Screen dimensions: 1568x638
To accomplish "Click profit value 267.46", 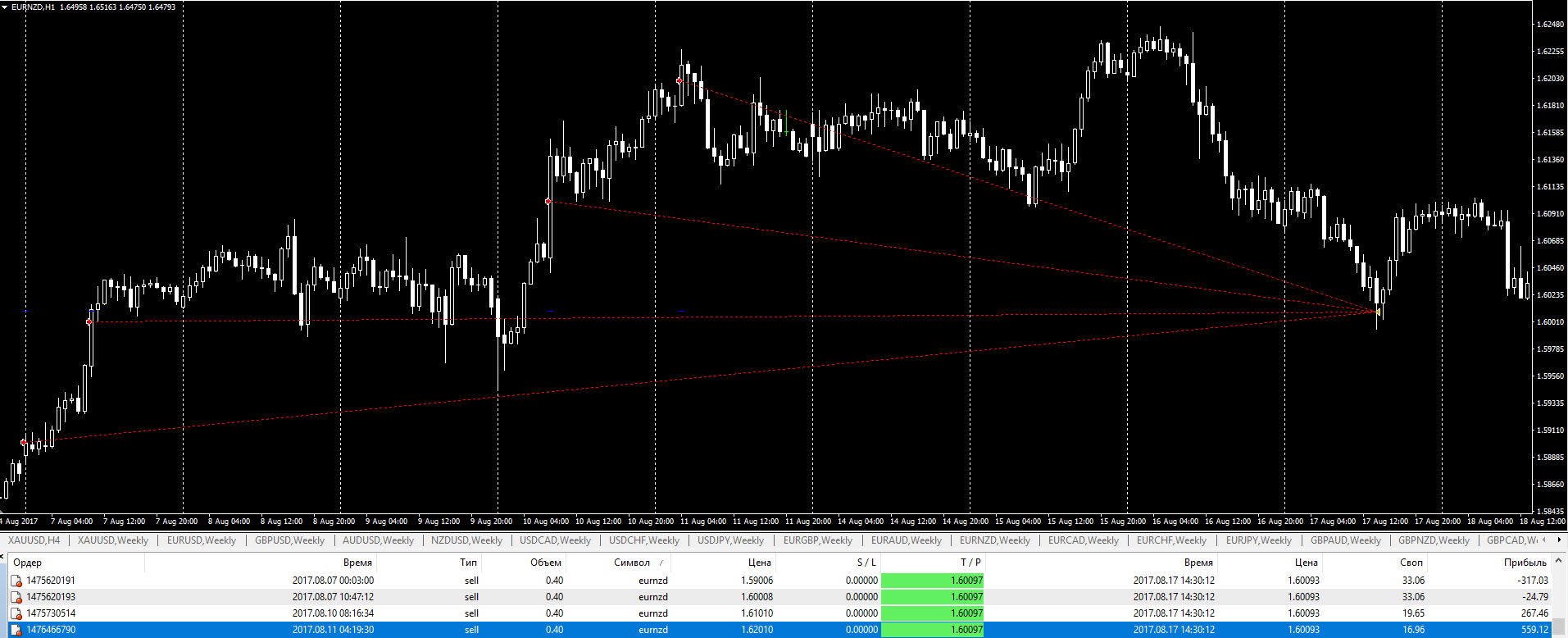I will click(x=1535, y=613).
